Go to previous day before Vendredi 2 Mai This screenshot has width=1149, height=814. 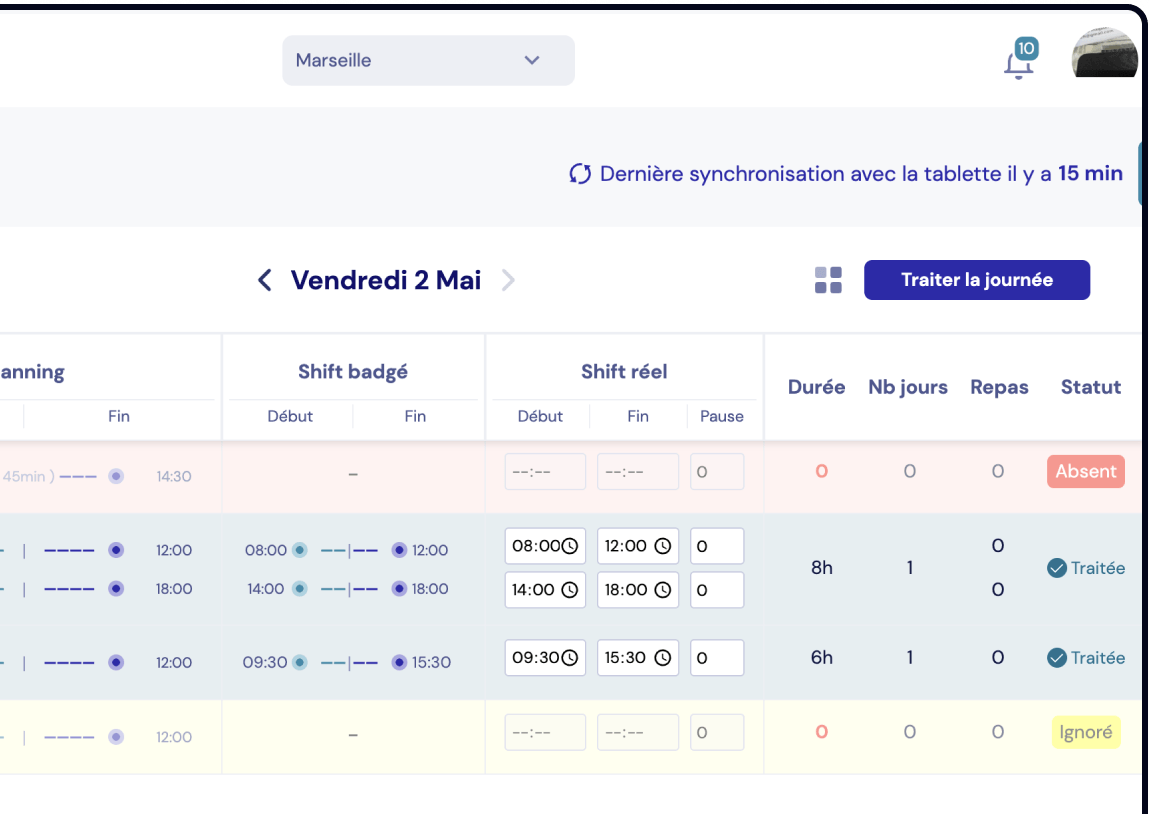pyautogui.click(x=265, y=280)
